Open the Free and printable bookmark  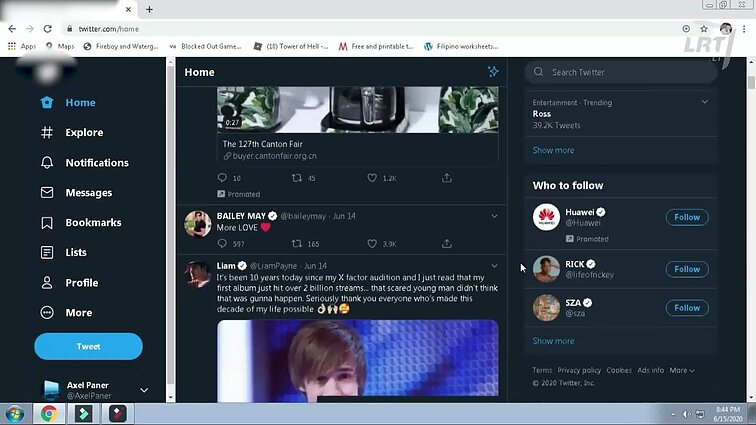[376, 46]
